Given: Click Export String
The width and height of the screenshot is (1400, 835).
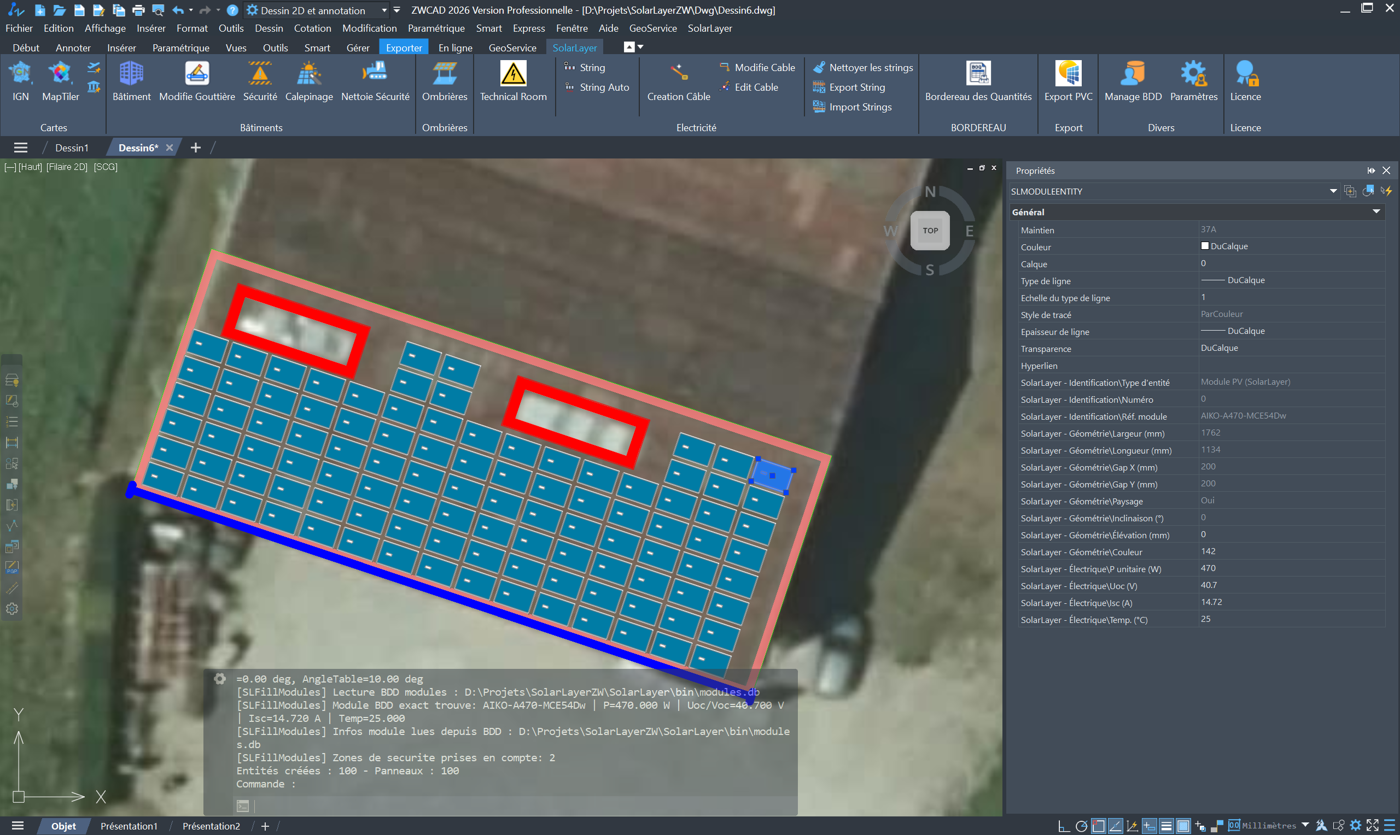Looking at the screenshot, I should pyautogui.click(x=849, y=87).
